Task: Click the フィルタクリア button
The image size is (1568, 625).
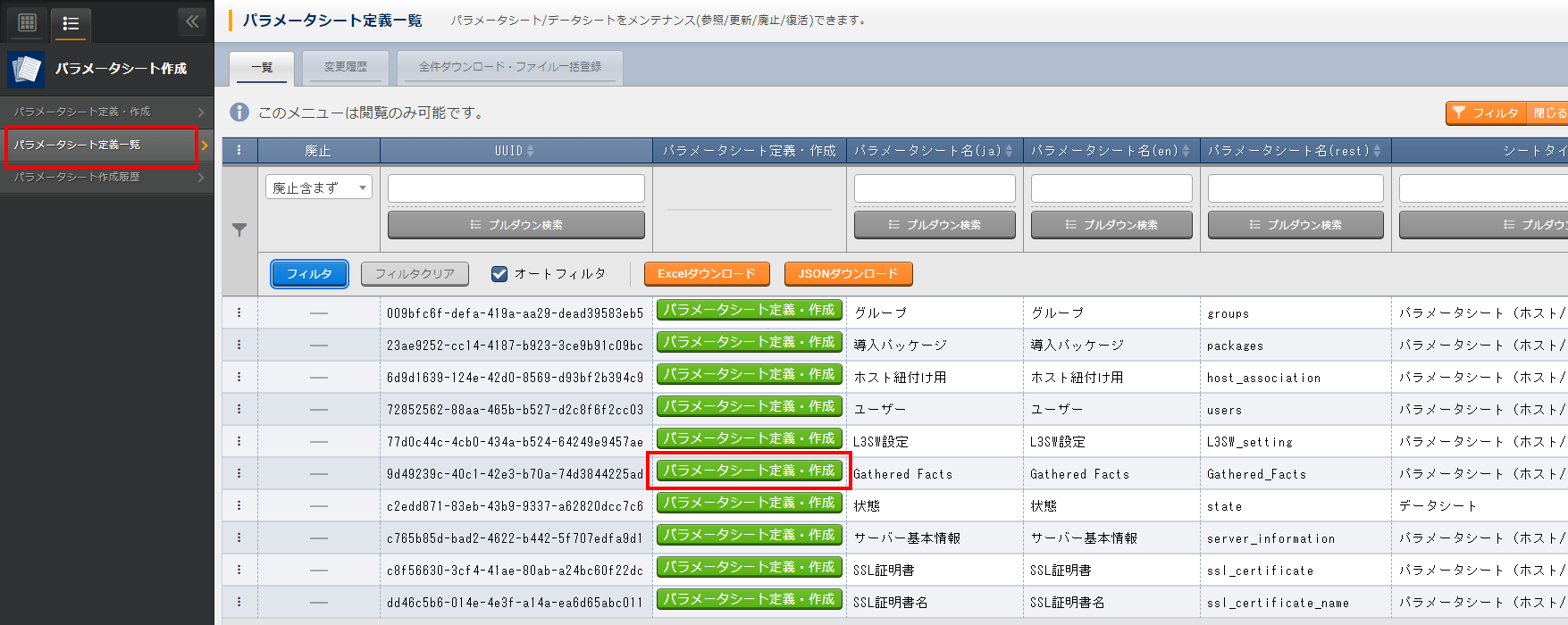Action: pos(415,274)
